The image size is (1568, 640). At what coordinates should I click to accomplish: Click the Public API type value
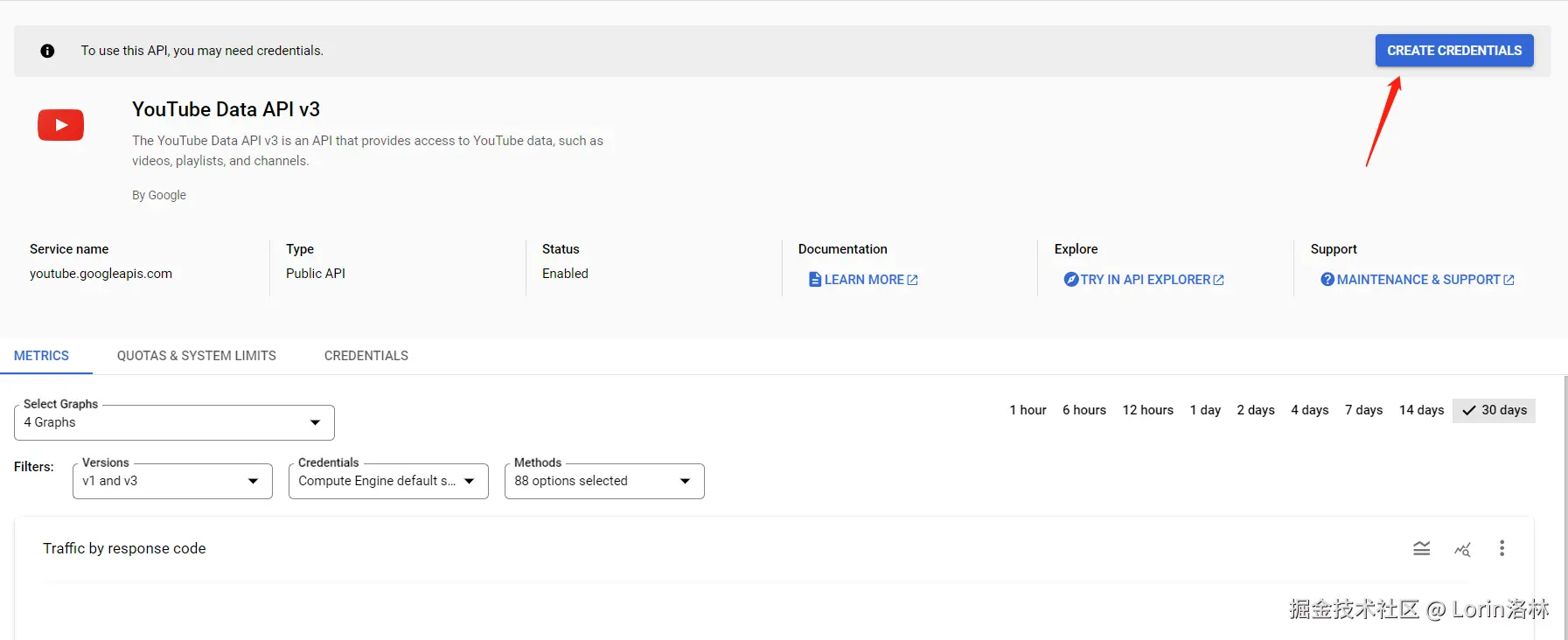(x=316, y=274)
